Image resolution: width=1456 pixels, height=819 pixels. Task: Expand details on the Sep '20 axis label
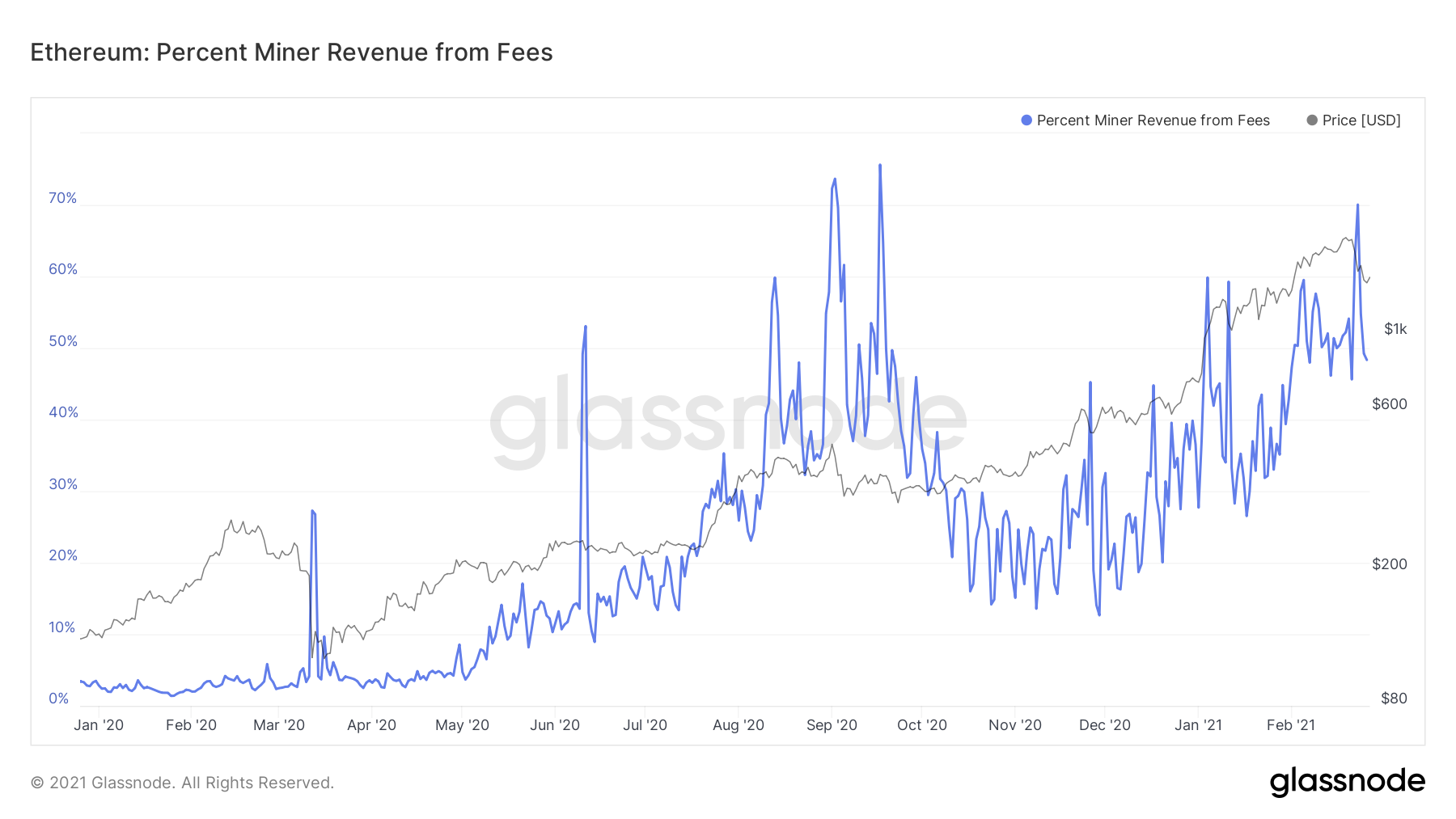pyautogui.click(x=832, y=725)
